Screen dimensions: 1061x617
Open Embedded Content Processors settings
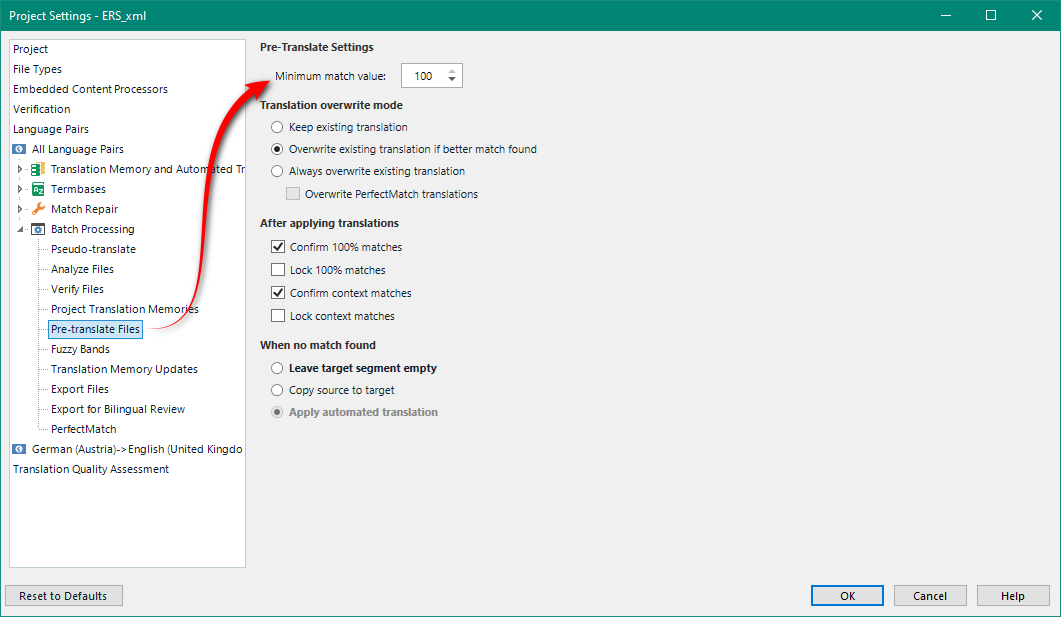click(90, 89)
